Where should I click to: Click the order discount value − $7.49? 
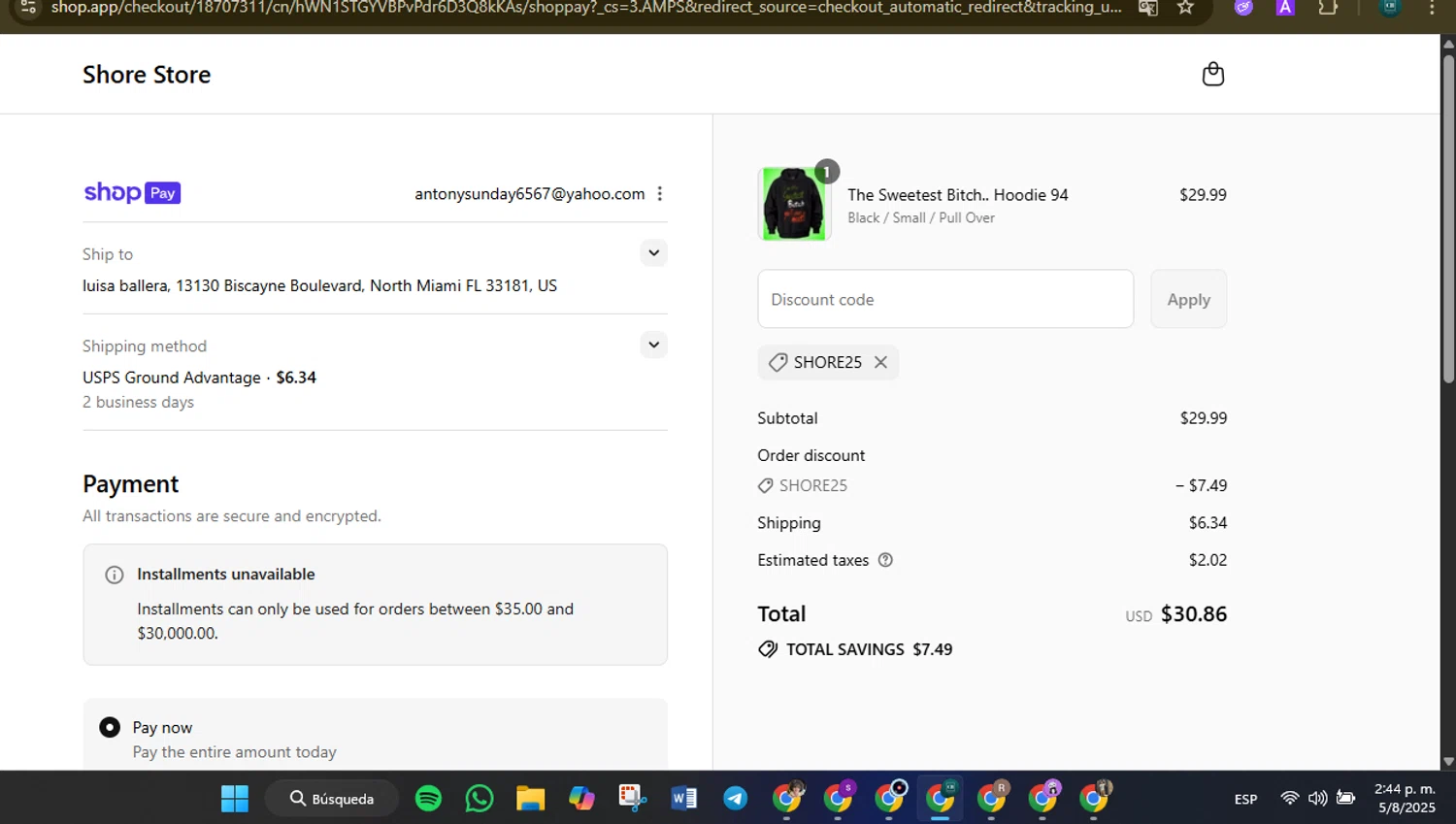click(1201, 485)
